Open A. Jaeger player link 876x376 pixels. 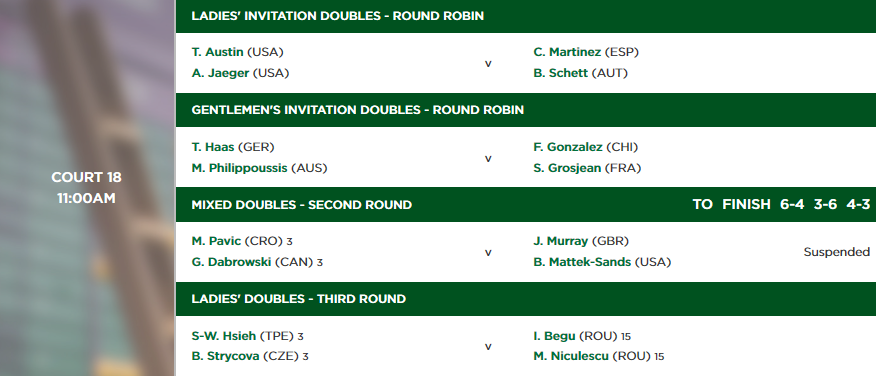(220, 73)
